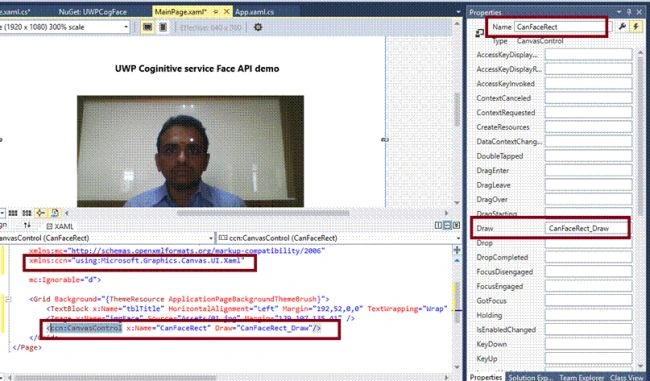Pin the MainPage.xaml tab
Viewport: 650px width, 381px height.
coord(216,12)
